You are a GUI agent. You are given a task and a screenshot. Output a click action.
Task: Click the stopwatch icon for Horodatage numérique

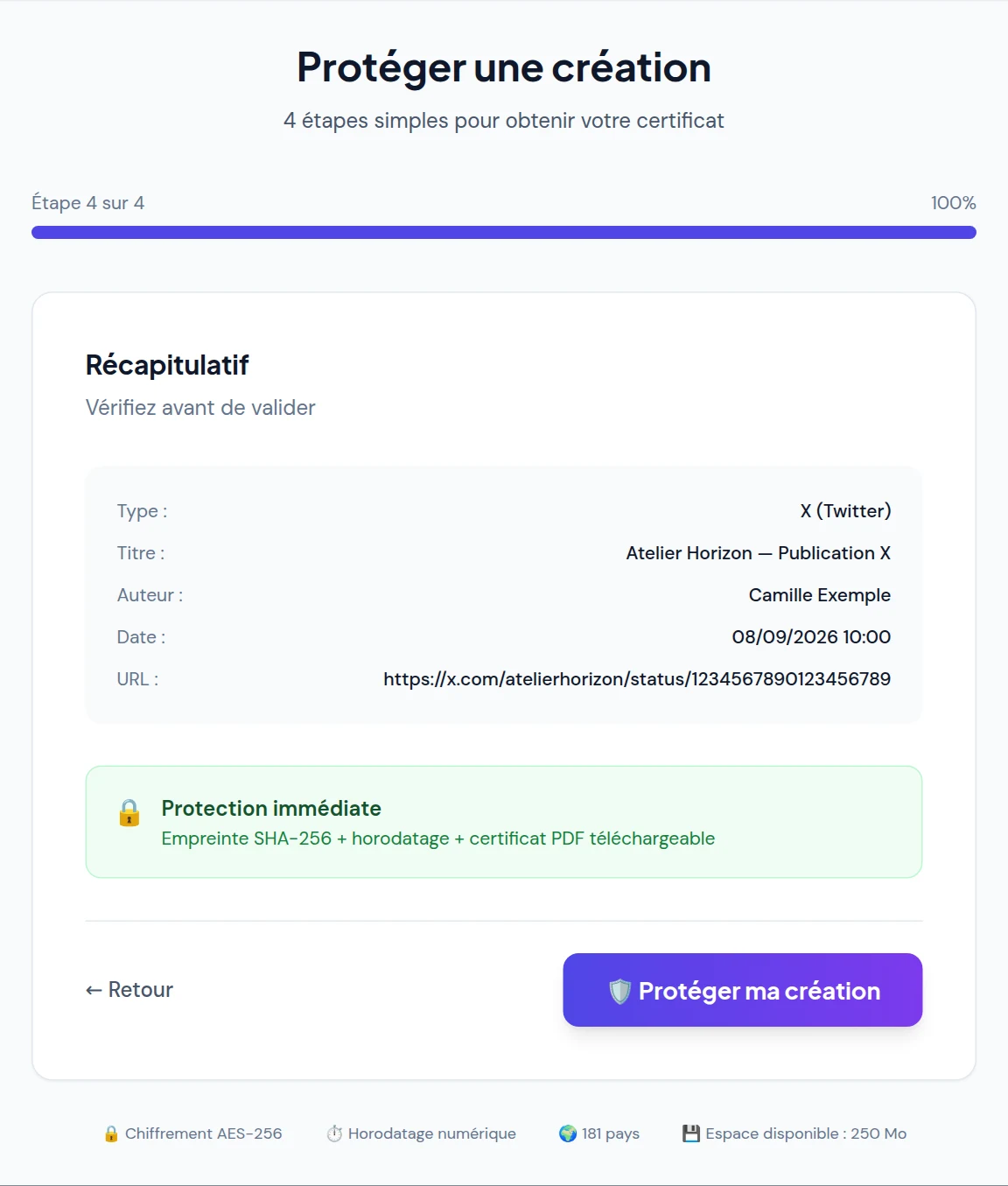[334, 1133]
